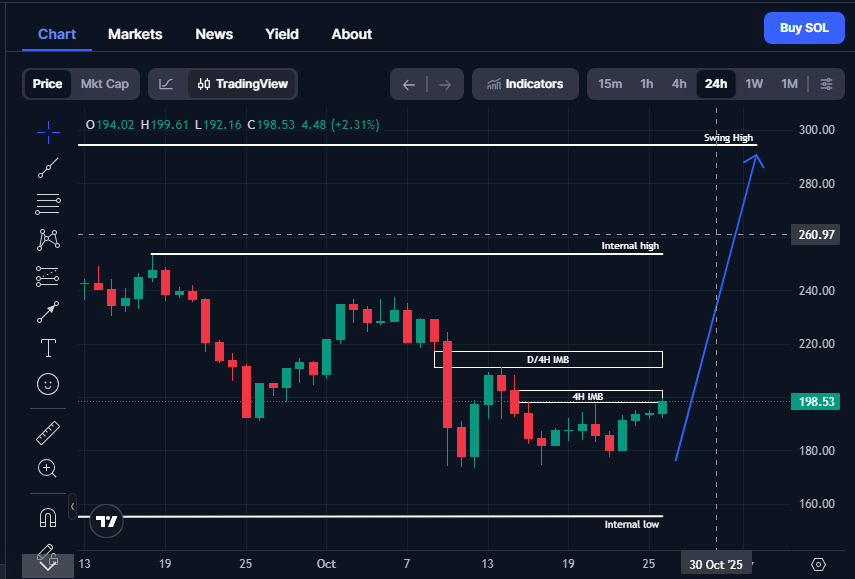855x579 pixels.
Task: Click the Buy SOL button
Action: [x=803, y=28]
